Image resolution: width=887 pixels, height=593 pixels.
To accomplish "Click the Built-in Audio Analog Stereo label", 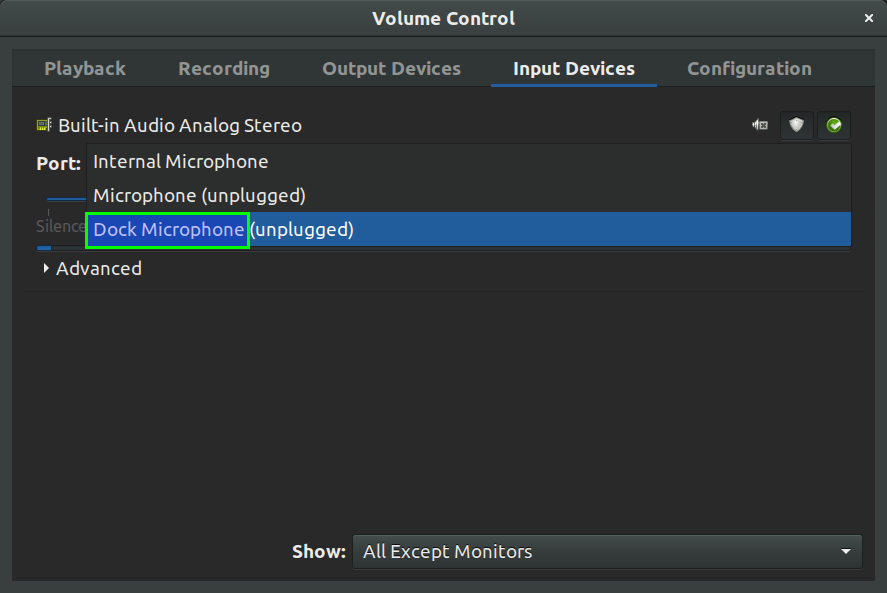I will (179, 126).
